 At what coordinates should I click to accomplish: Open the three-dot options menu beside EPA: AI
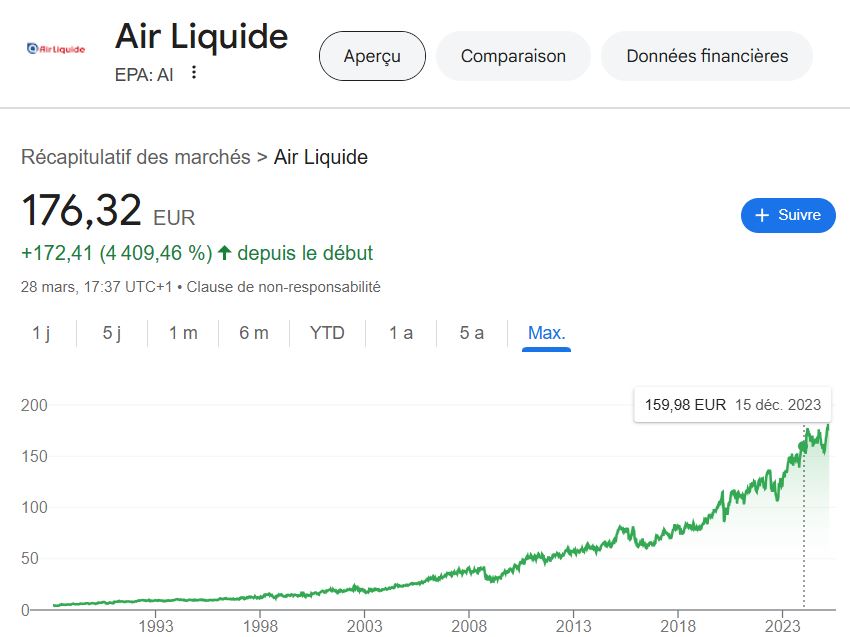pyautogui.click(x=194, y=72)
